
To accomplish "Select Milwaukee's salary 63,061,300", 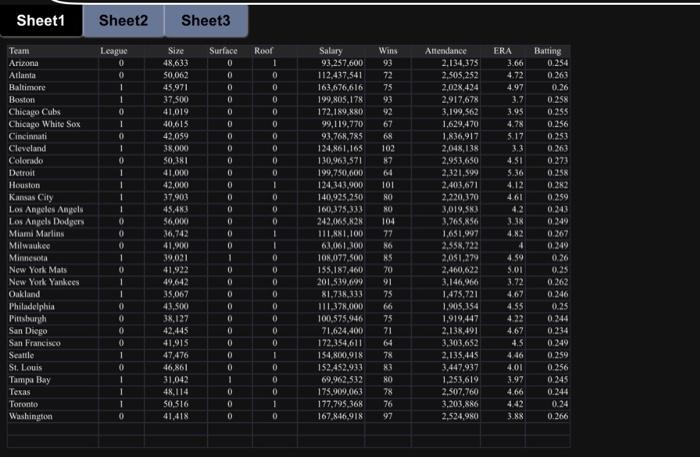I will pyautogui.click(x=342, y=246).
